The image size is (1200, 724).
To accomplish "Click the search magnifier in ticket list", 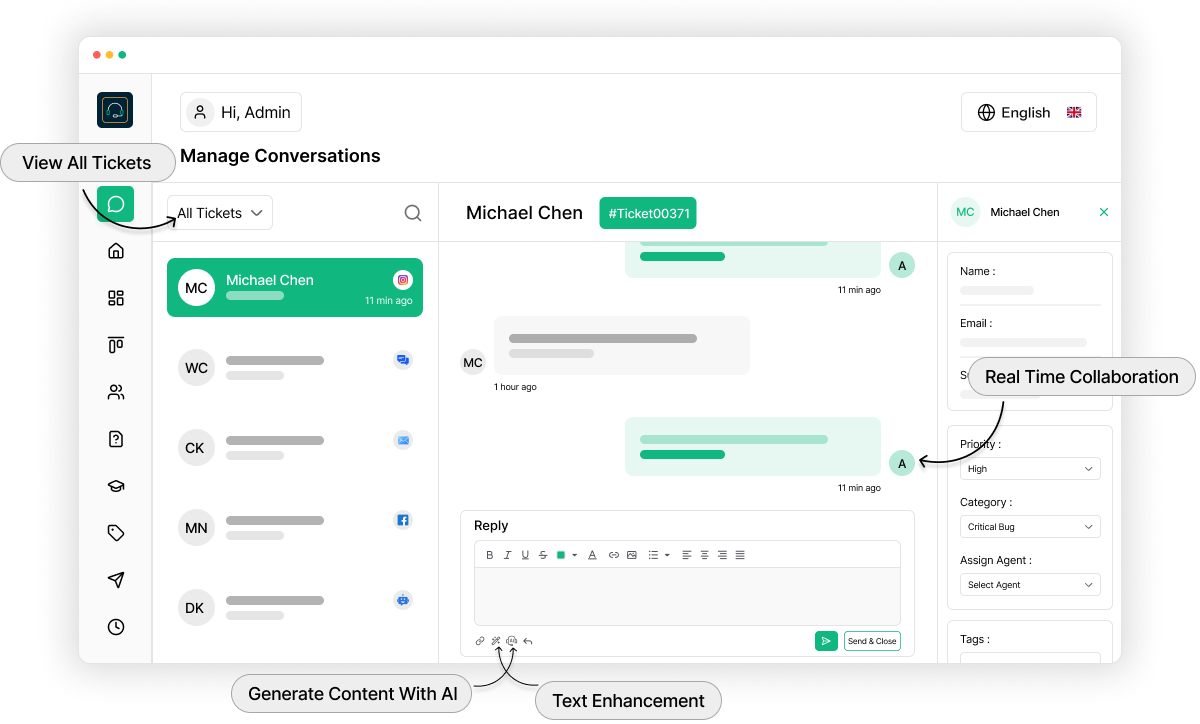I will tap(413, 213).
